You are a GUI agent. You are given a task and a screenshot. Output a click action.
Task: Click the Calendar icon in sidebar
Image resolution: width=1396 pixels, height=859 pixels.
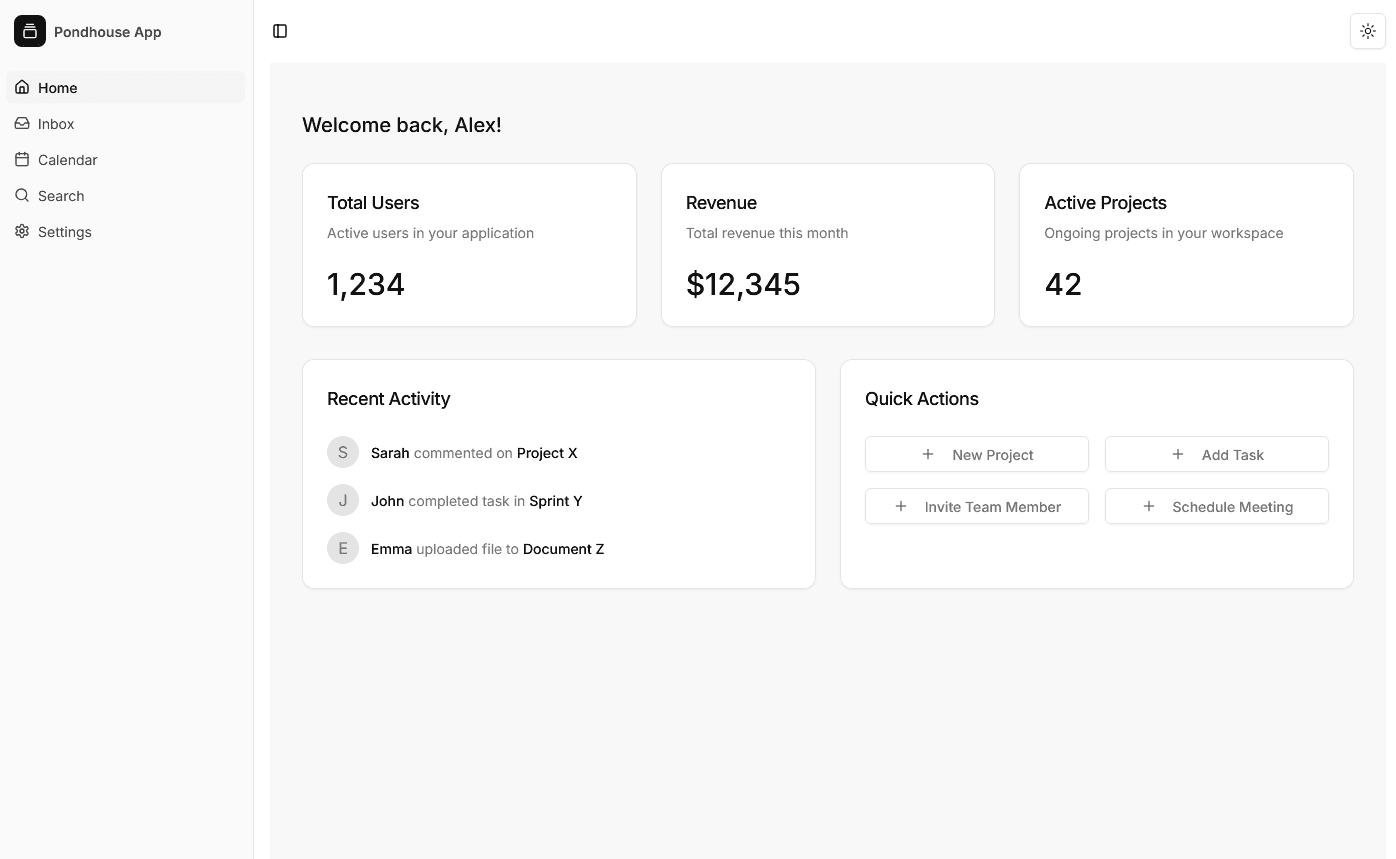click(22, 160)
